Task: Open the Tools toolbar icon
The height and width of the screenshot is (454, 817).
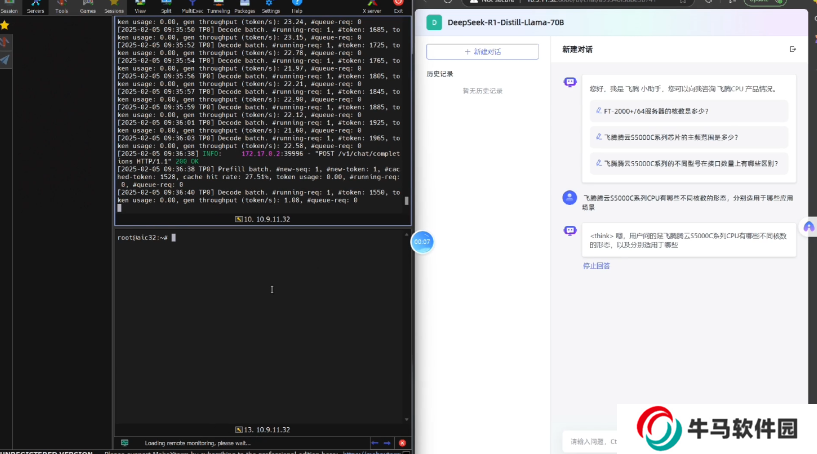Action: (x=62, y=6)
